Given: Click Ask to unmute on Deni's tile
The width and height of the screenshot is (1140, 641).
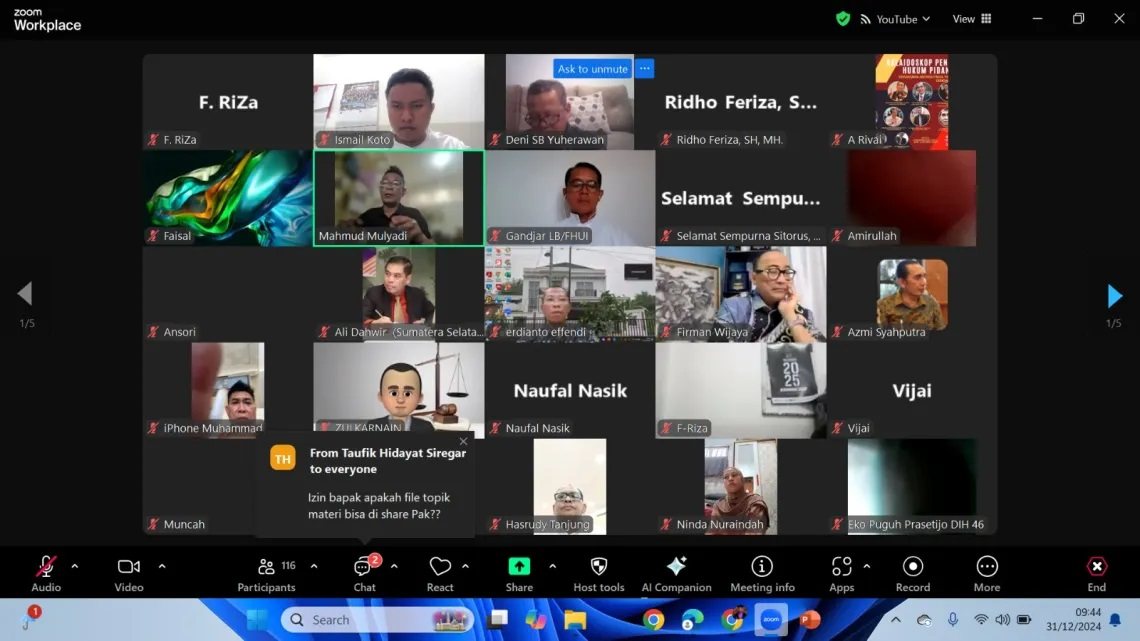Looking at the screenshot, I should 592,69.
